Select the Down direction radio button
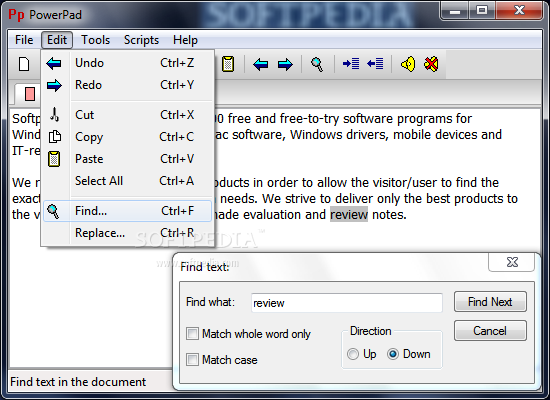Screen dimensions: 550x400 (x=393, y=354)
